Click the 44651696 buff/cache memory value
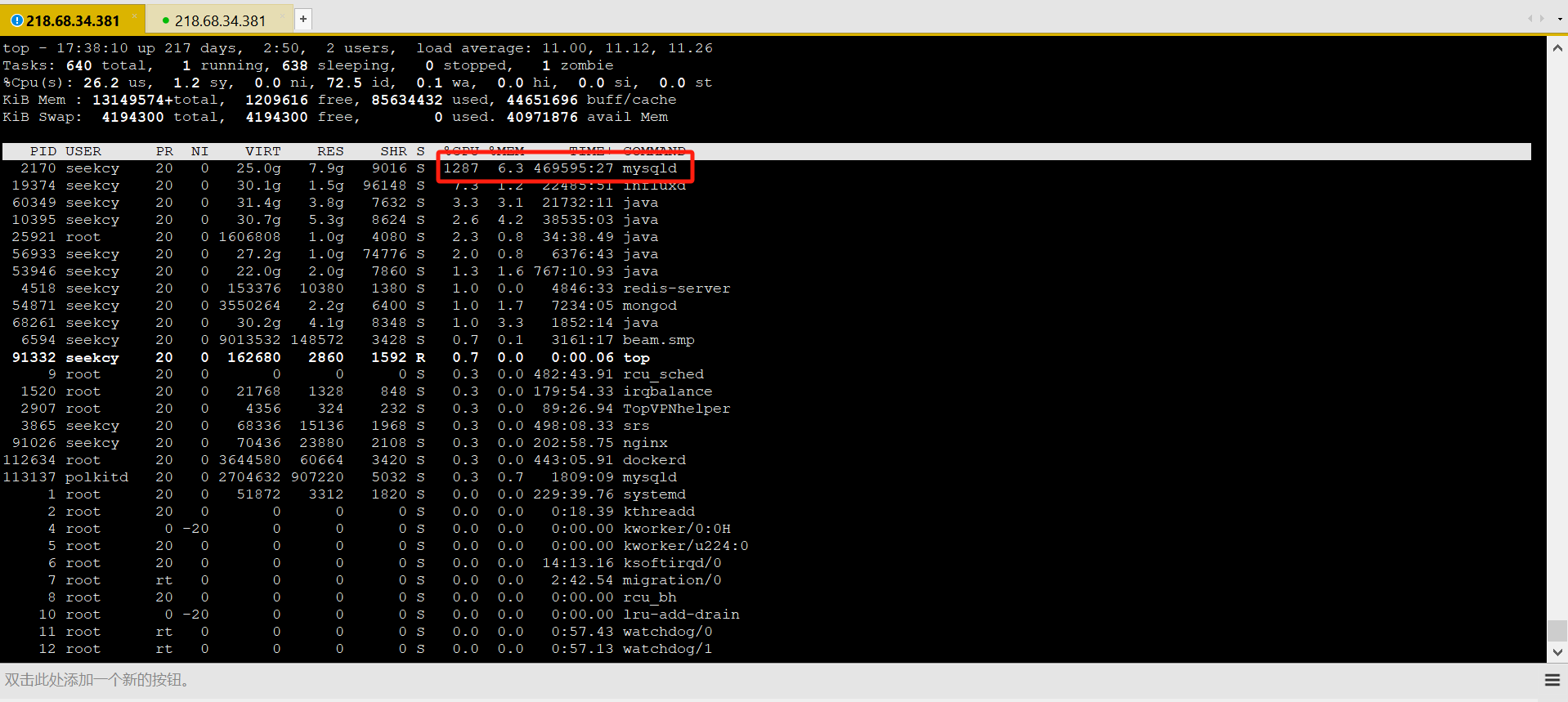Image resolution: width=1568 pixels, height=702 pixels. point(542,100)
